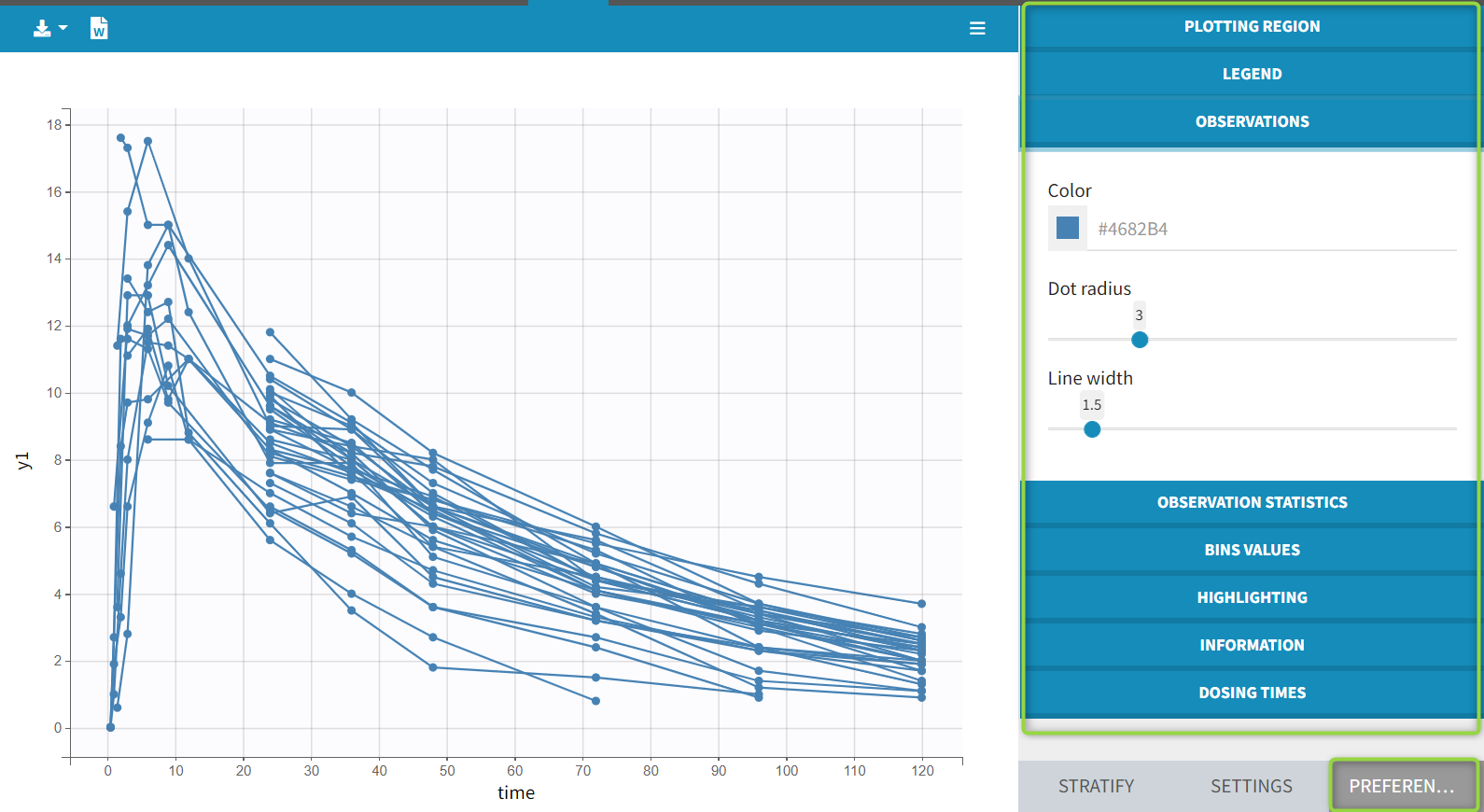Click the time x-axis label
1484x812 pixels.
(516, 792)
